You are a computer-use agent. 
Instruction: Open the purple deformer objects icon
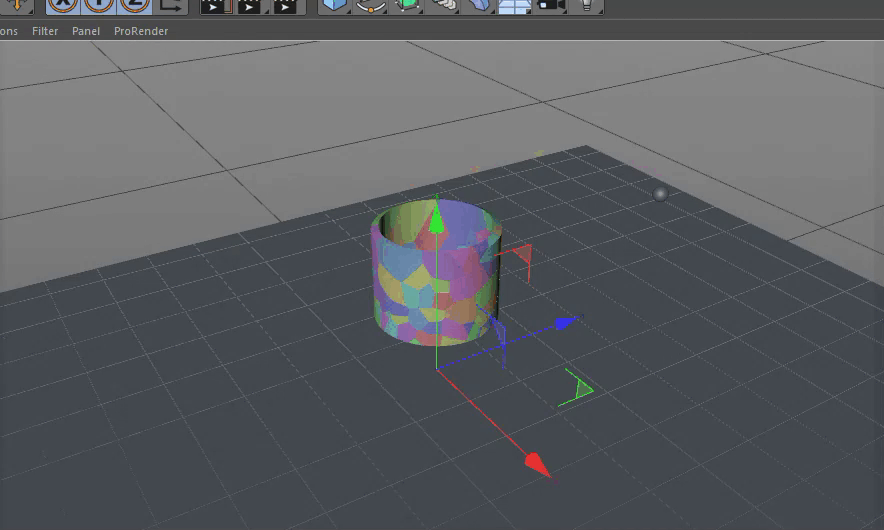click(x=479, y=5)
